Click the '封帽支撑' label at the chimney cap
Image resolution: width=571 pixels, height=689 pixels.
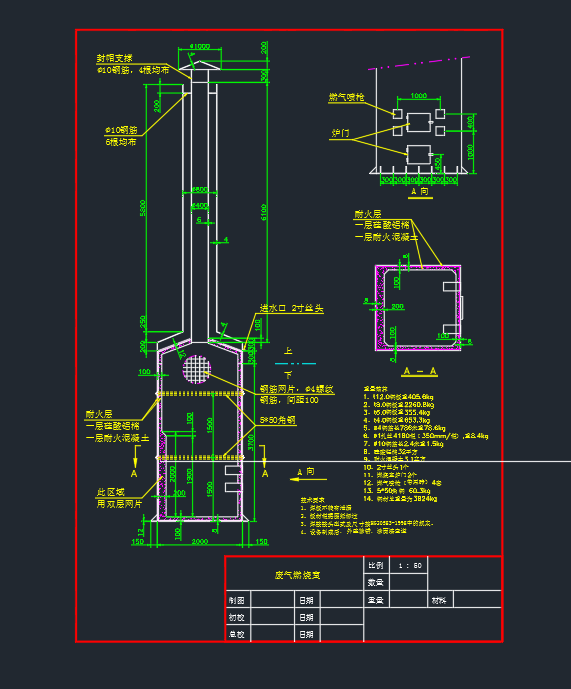click(114, 58)
